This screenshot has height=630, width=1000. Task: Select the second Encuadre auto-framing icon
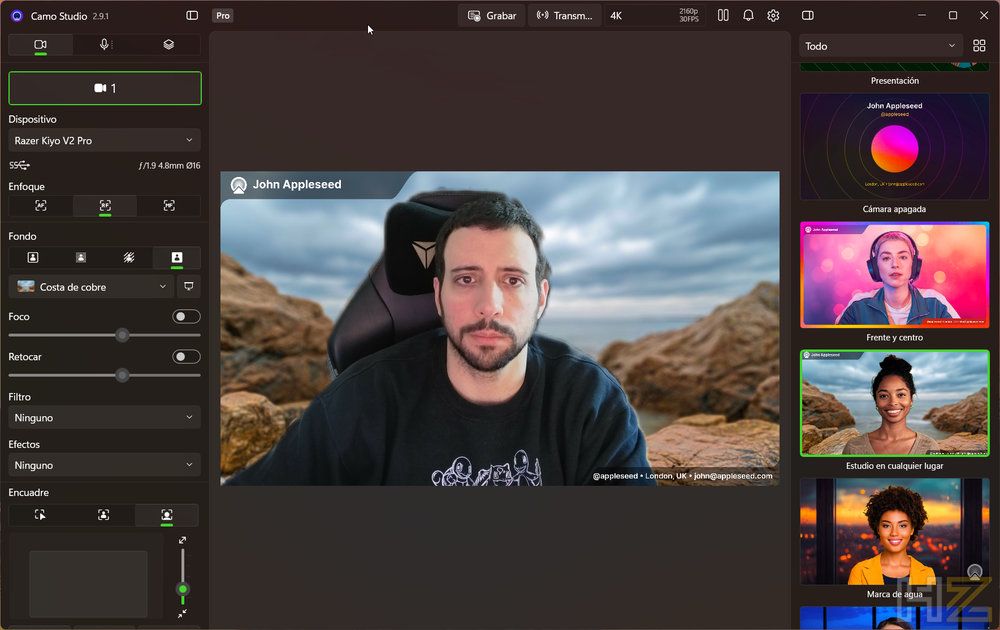(x=103, y=515)
